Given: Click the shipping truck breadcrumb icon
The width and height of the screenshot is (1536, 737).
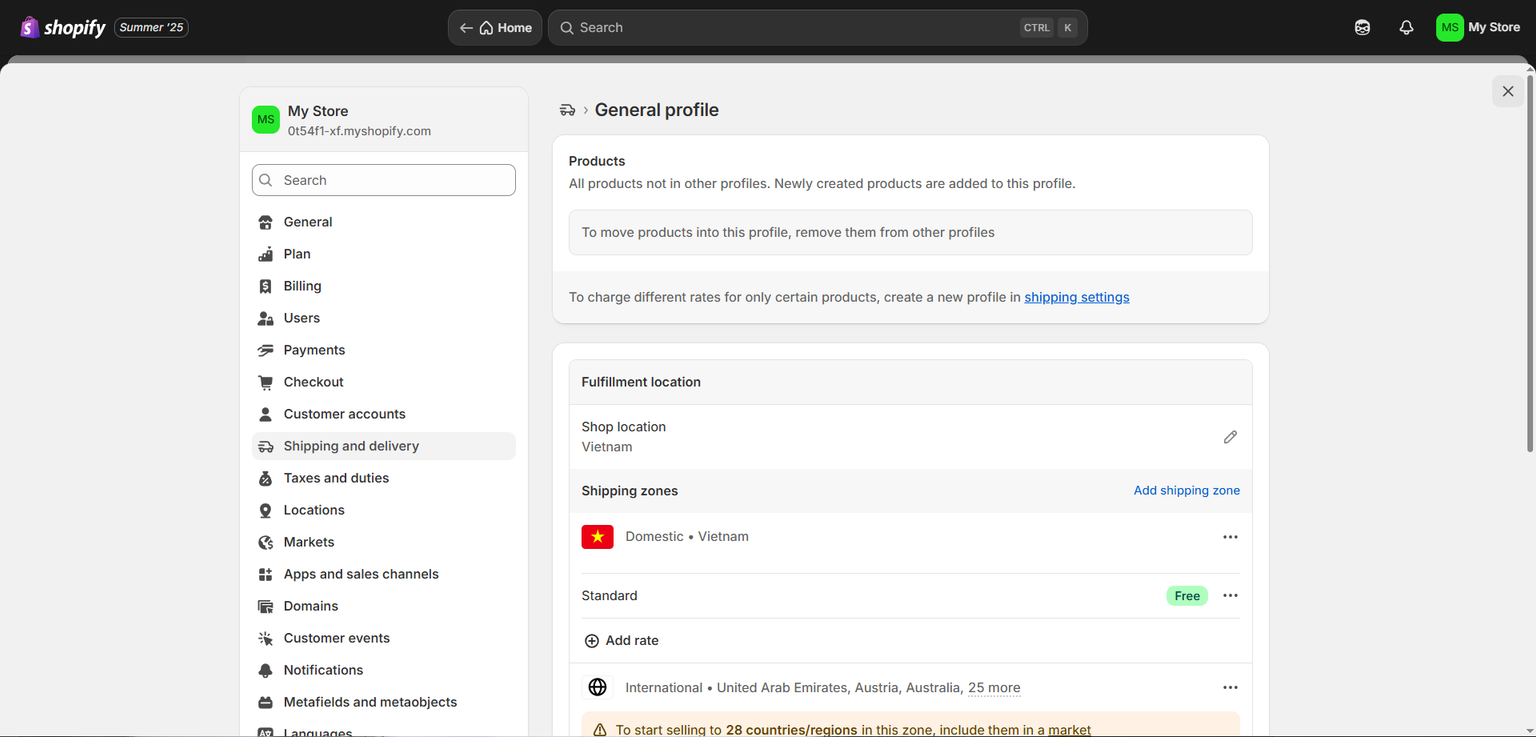Looking at the screenshot, I should click(x=568, y=110).
